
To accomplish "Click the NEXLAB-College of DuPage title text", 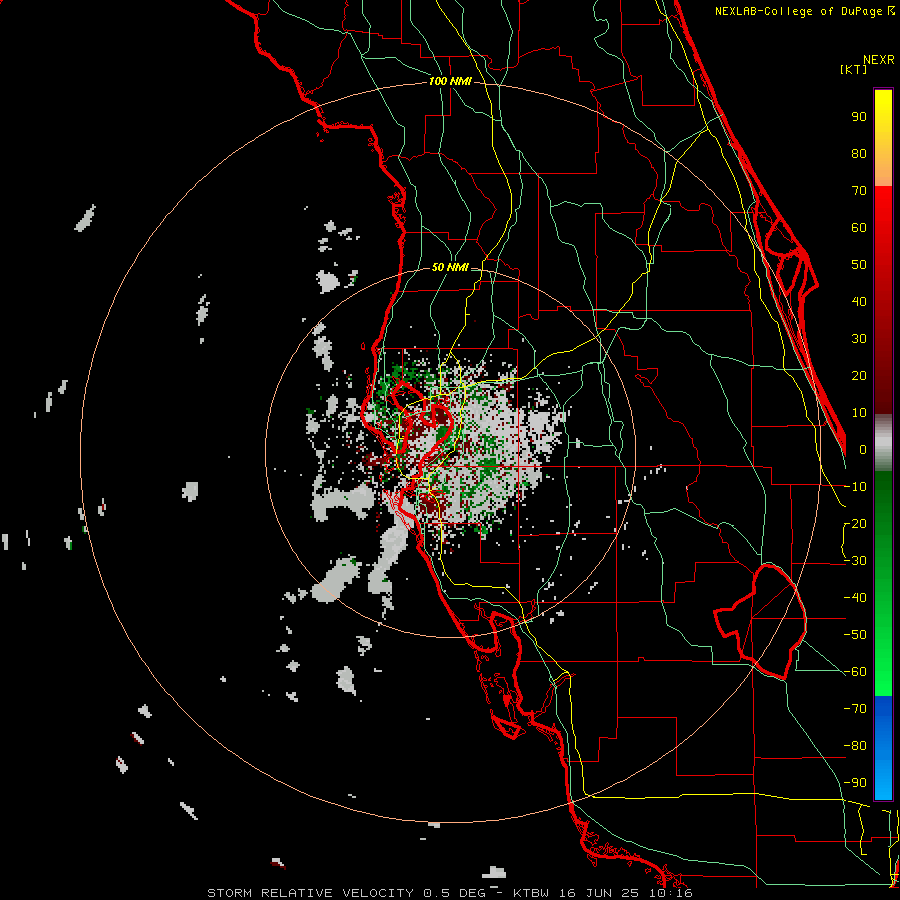I will tap(800, 11).
